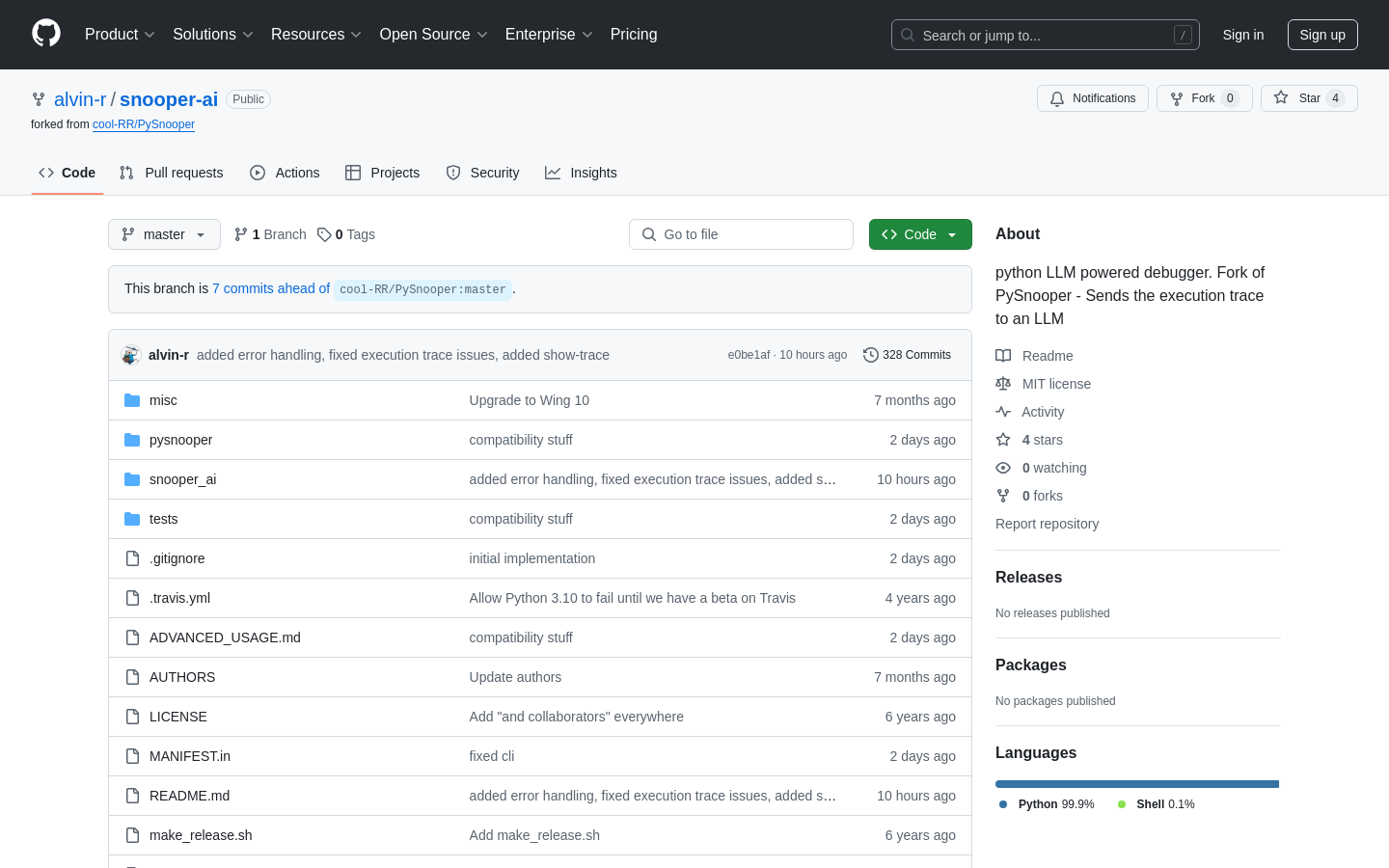Click the Shell 0.1% language entry
Screen dimensions: 1389x868
click(1157, 804)
